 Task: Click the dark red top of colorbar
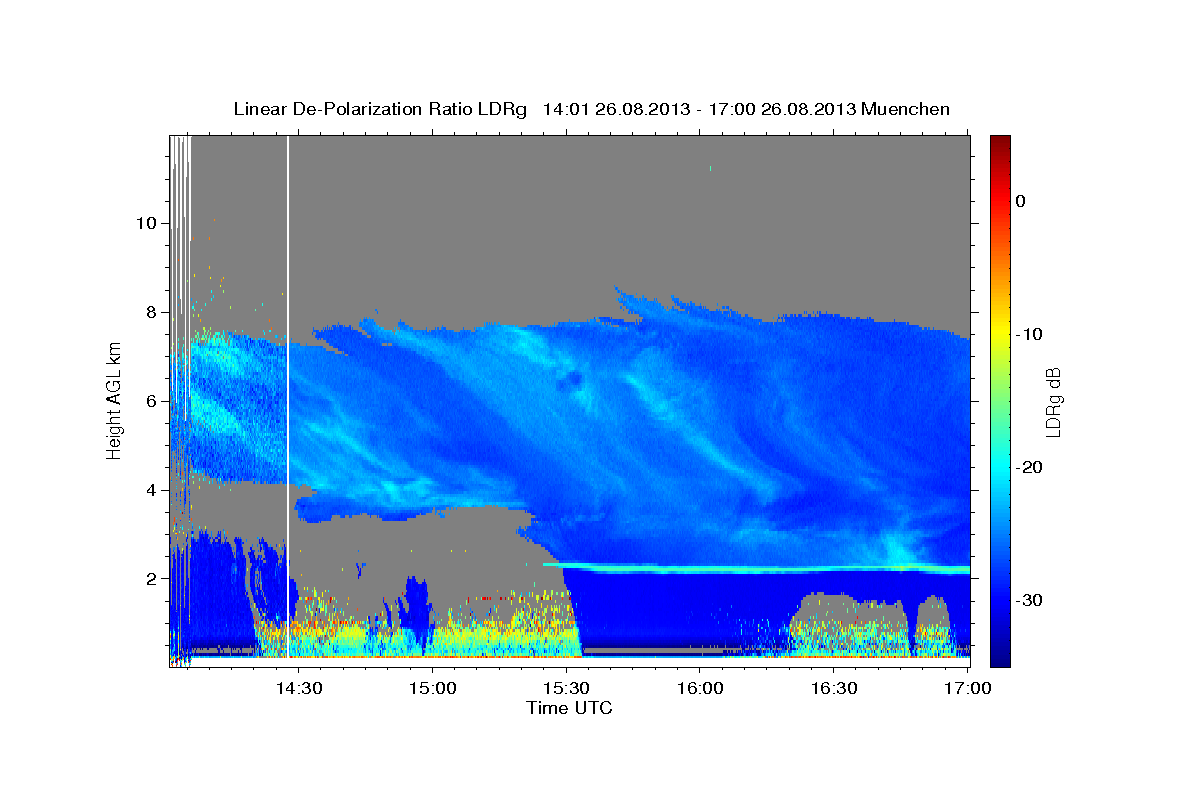coord(1000,142)
